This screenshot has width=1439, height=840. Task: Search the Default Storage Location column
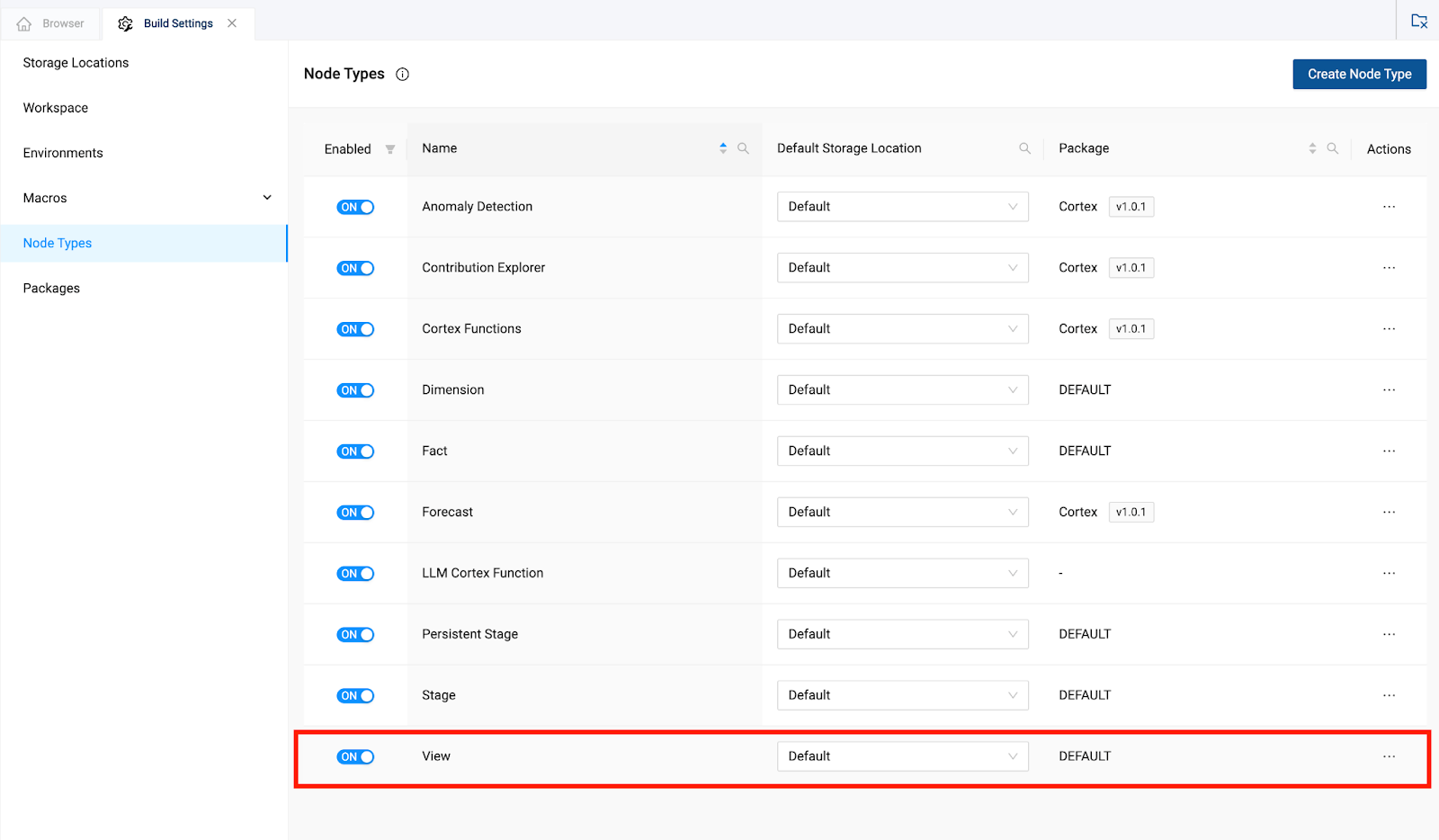1024,148
